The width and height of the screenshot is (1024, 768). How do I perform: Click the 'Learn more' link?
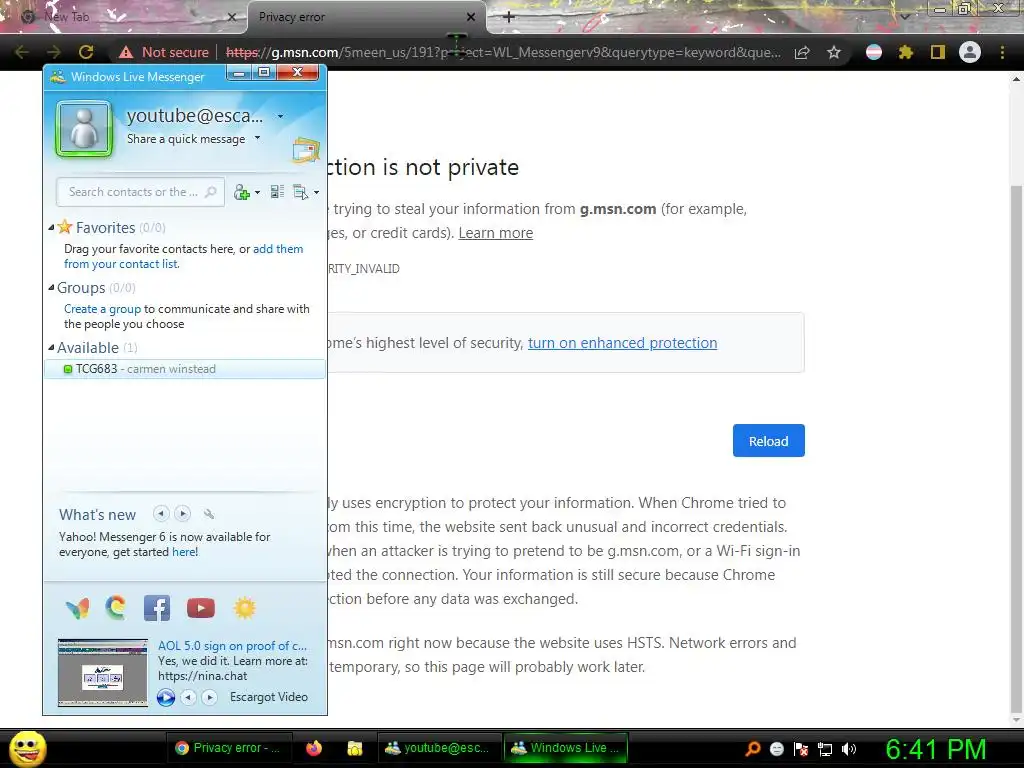[496, 233]
